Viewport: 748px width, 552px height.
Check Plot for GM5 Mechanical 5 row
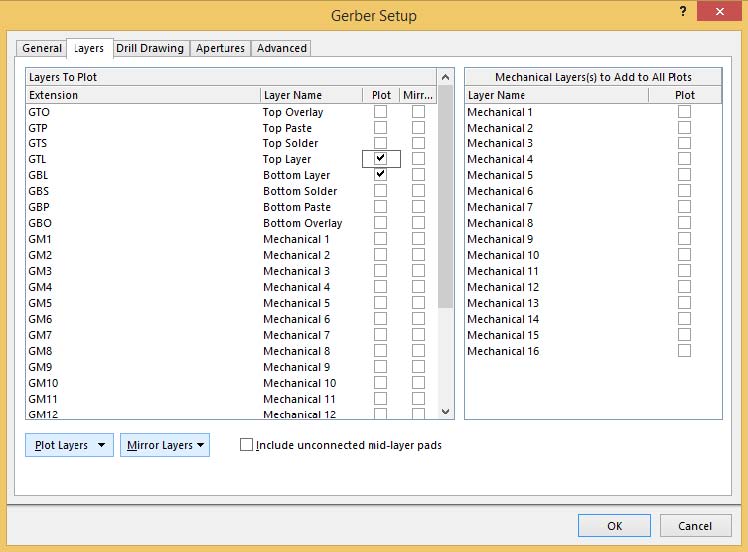(x=380, y=302)
